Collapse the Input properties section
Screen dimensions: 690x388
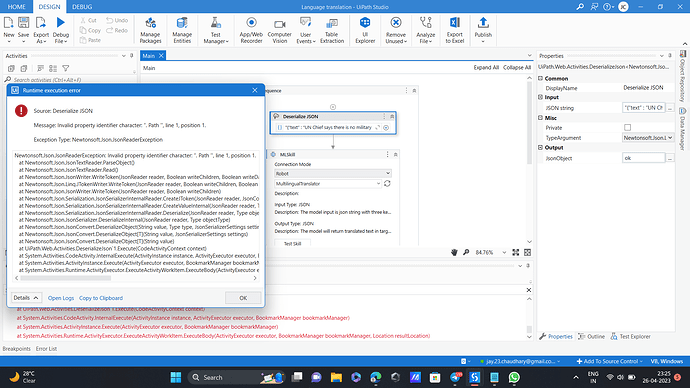click(x=540, y=97)
